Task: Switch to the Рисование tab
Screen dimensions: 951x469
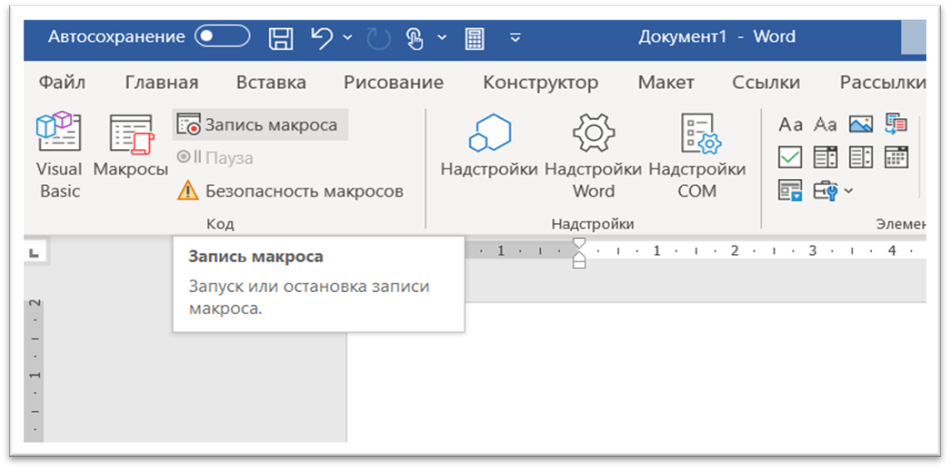Action: [x=394, y=83]
